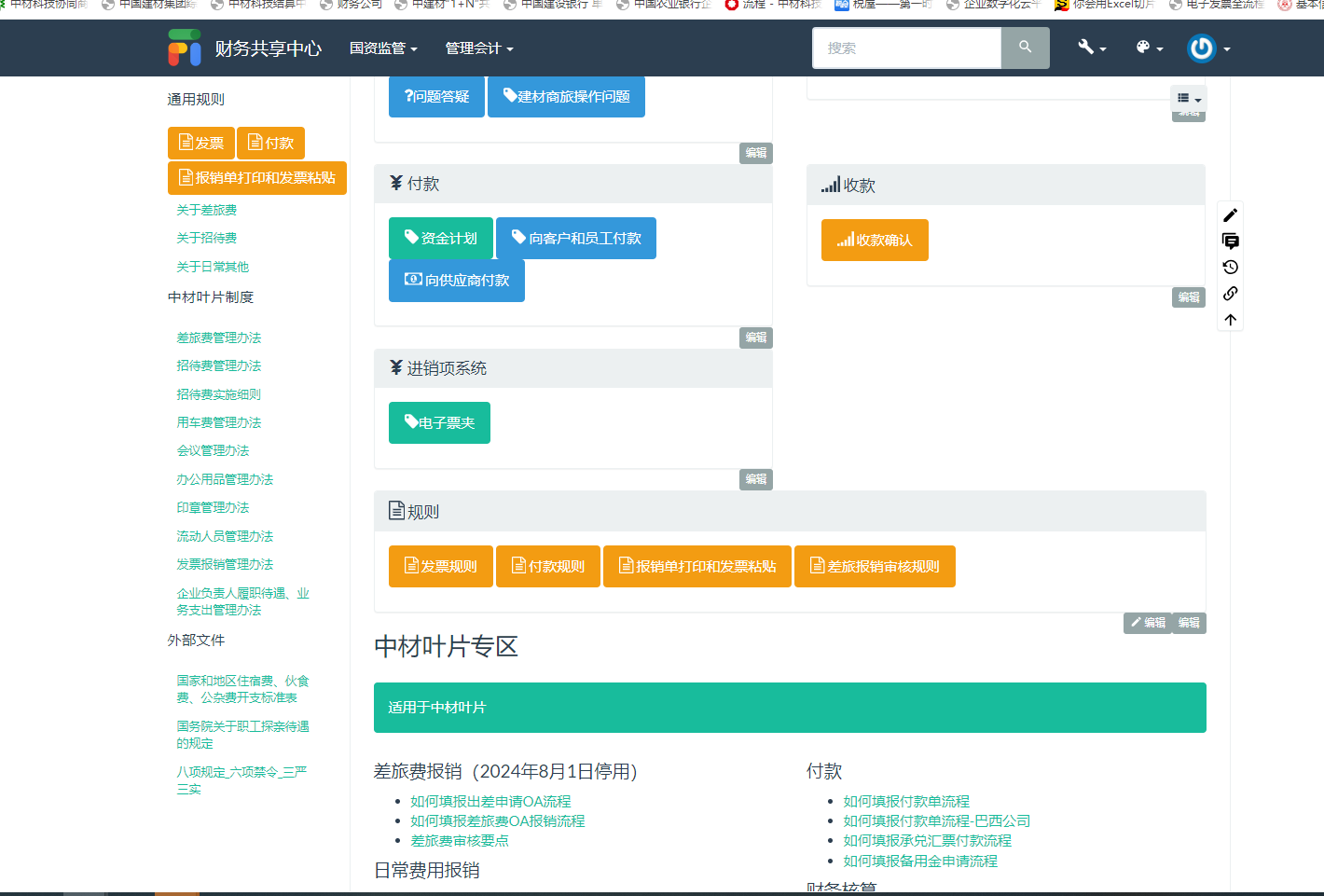Open 发票报销管理办法 link

click(x=226, y=564)
